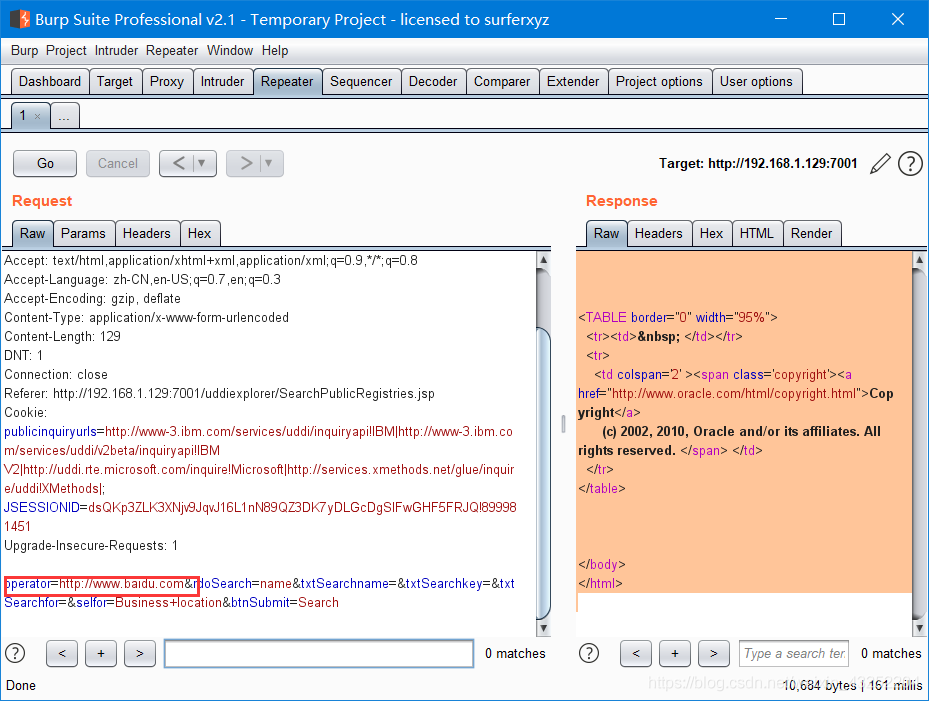929x701 pixels.
Task: Click the DNT: 1 header line
Action: (24, 356)
